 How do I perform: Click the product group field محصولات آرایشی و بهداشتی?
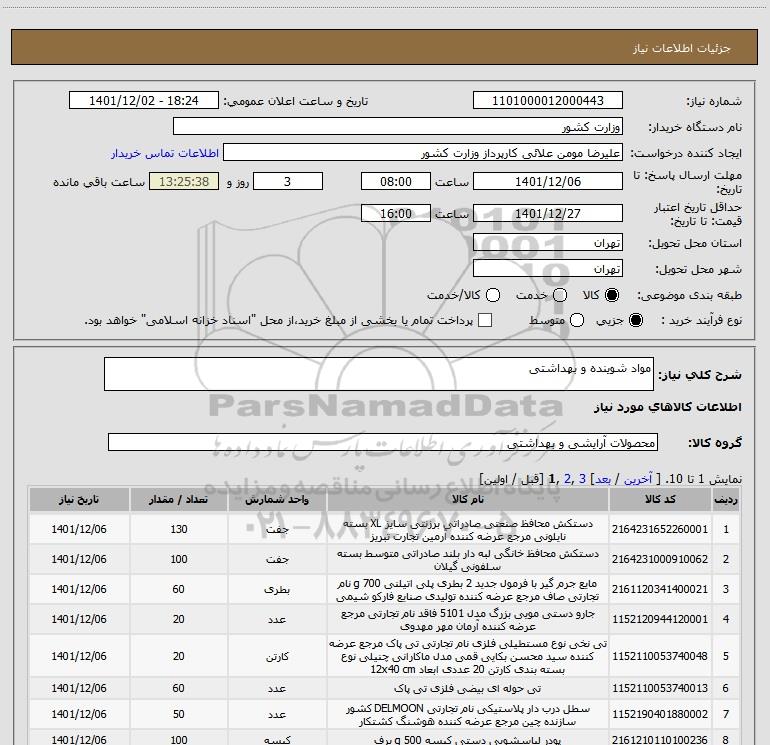pyautogui.click(x=383, y=442)
